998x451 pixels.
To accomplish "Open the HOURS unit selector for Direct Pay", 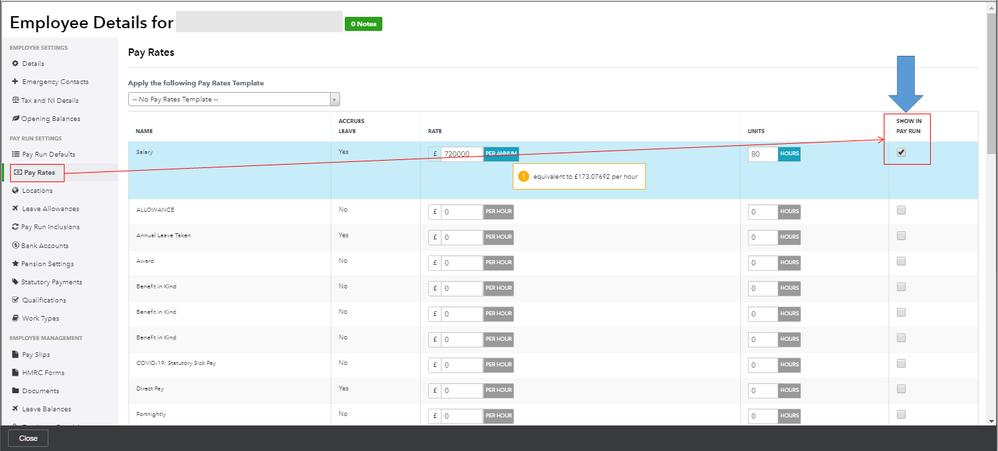I will pyautogui.click(x=789, y=390).
